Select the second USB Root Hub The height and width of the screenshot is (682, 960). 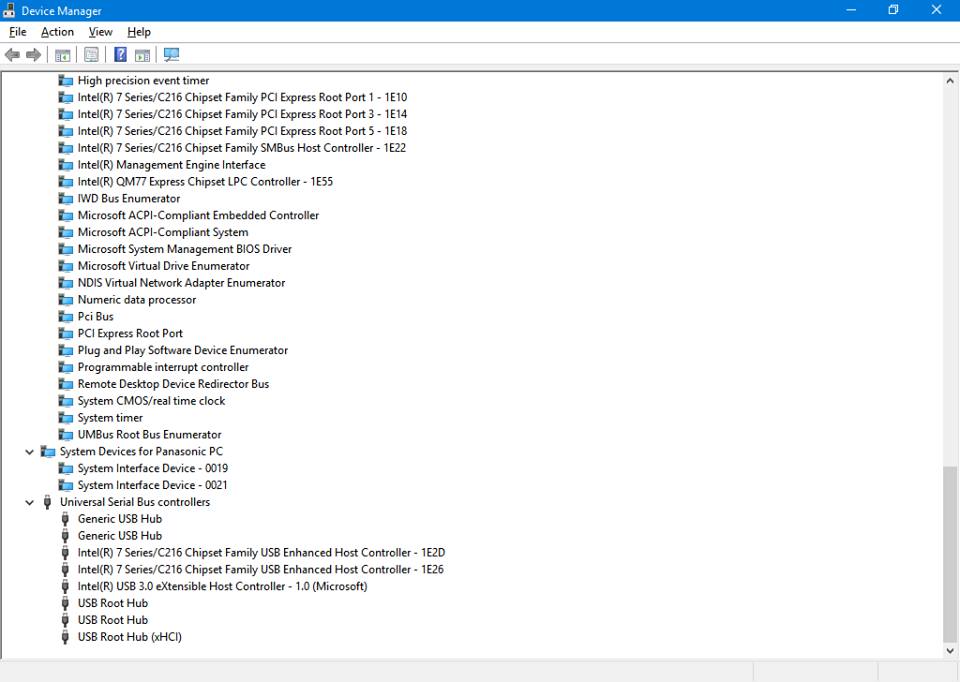click(x=113, y=620)
